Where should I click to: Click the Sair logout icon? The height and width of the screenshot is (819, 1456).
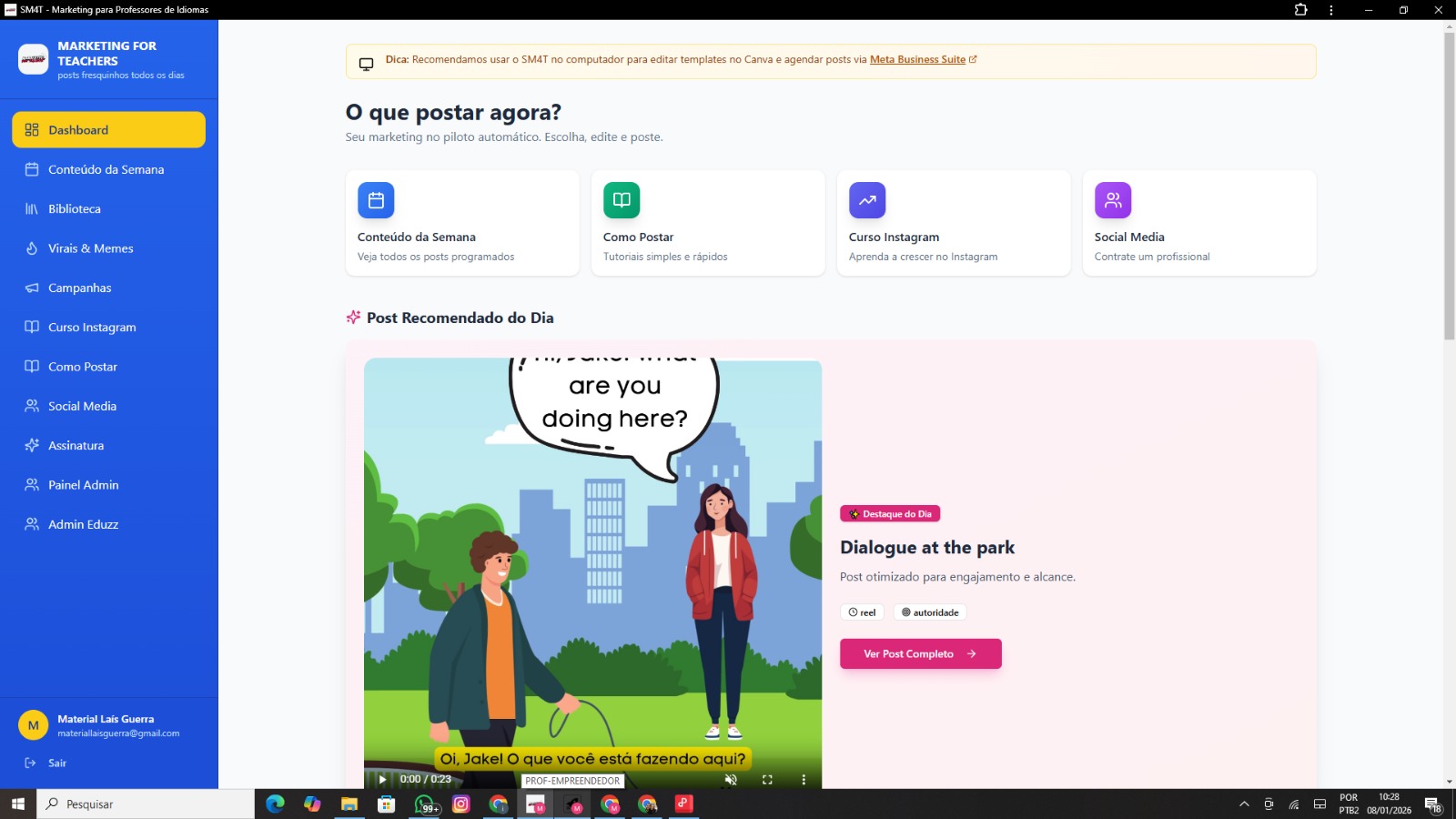[31, 763]
